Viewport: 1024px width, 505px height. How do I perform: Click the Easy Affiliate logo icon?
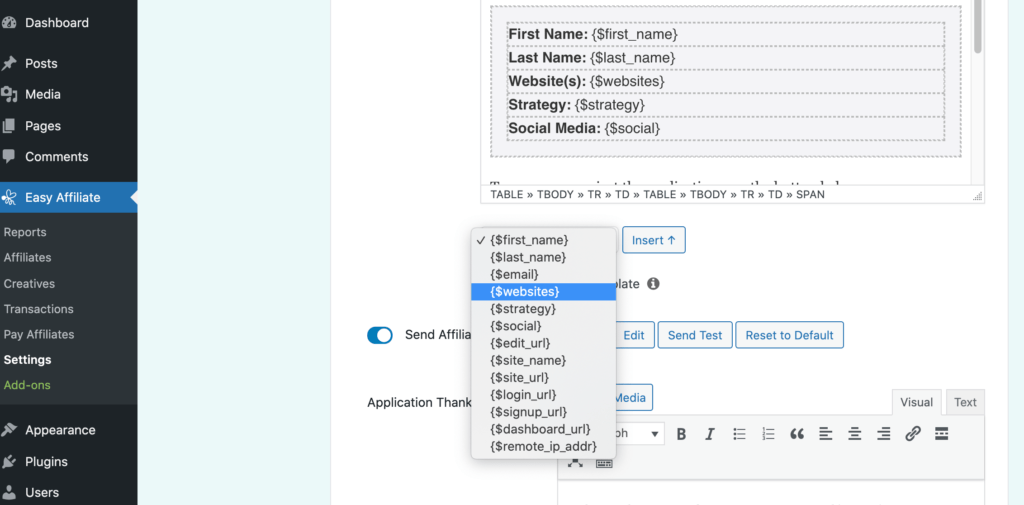pyautogui.click(x=8, y=197)
